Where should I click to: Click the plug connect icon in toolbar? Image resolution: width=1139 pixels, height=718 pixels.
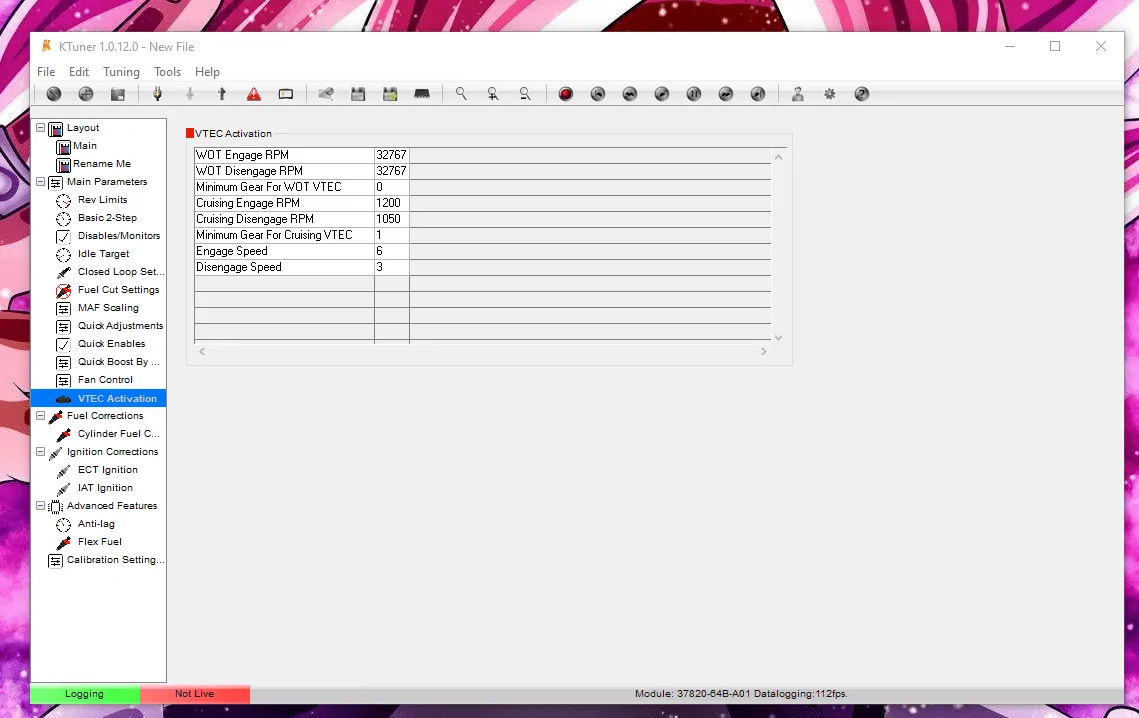[157, 94]
